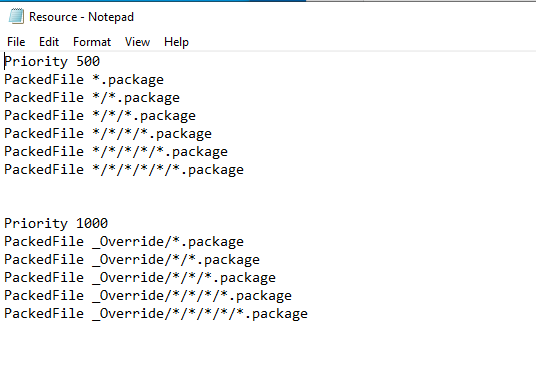This screenshot has height=377, width=536.
Task: Open the Edit menu
Action: 49,42
